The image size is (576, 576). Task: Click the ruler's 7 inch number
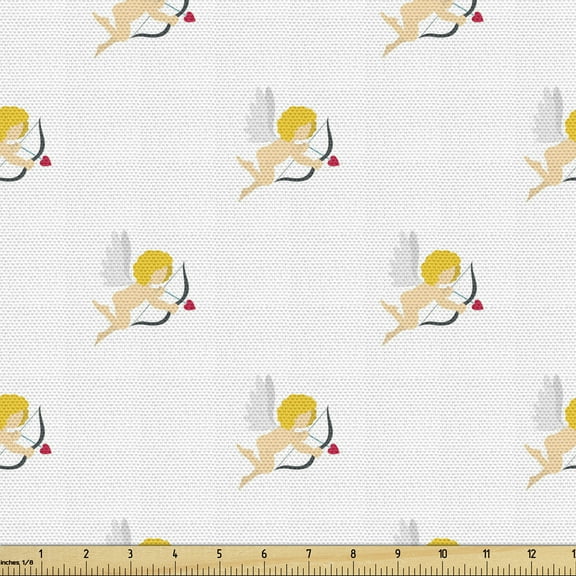[309, 554]
